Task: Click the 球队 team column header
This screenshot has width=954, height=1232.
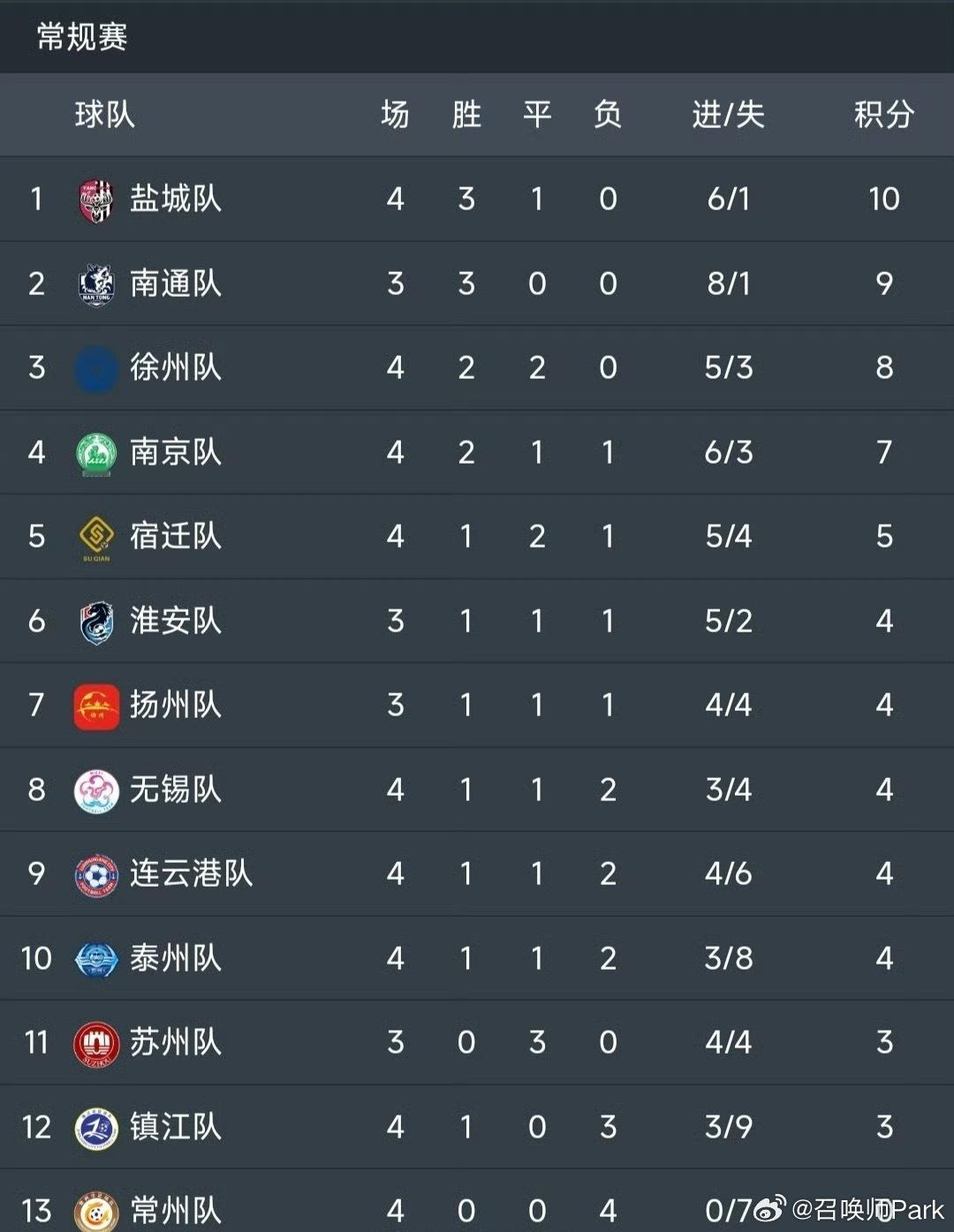Action: 104,115
